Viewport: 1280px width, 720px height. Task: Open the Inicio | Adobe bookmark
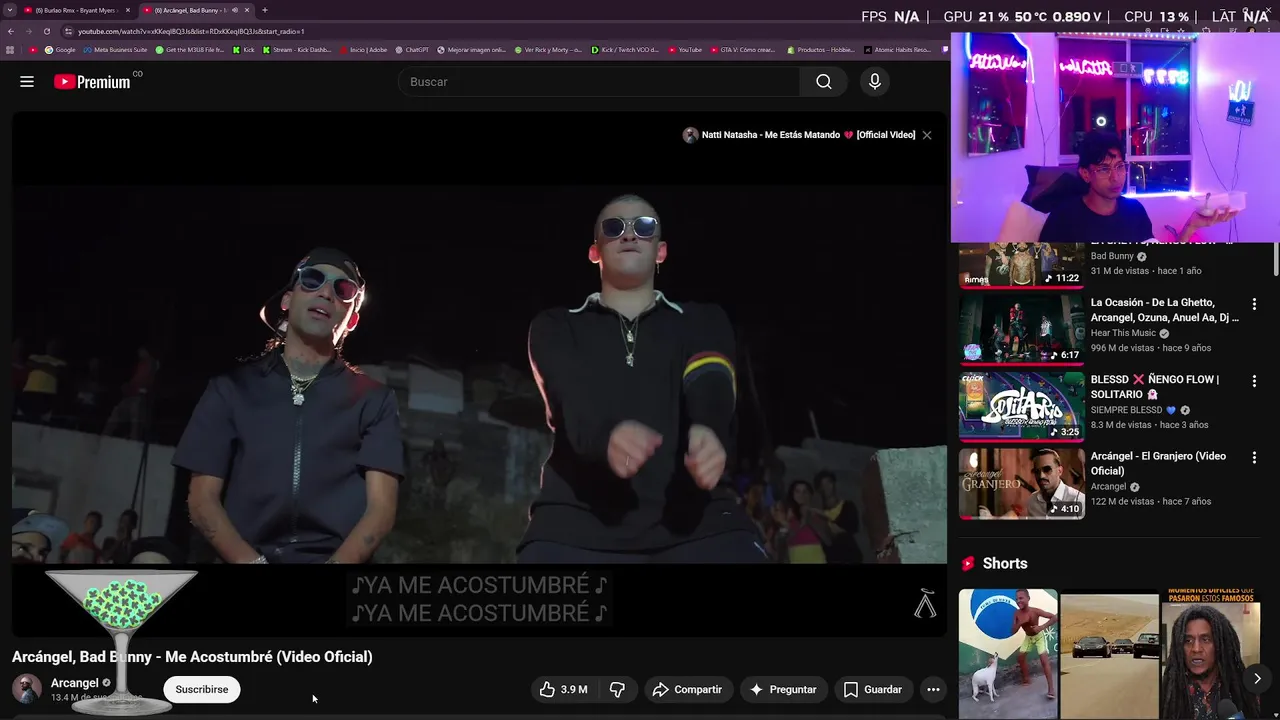(364, 50)
